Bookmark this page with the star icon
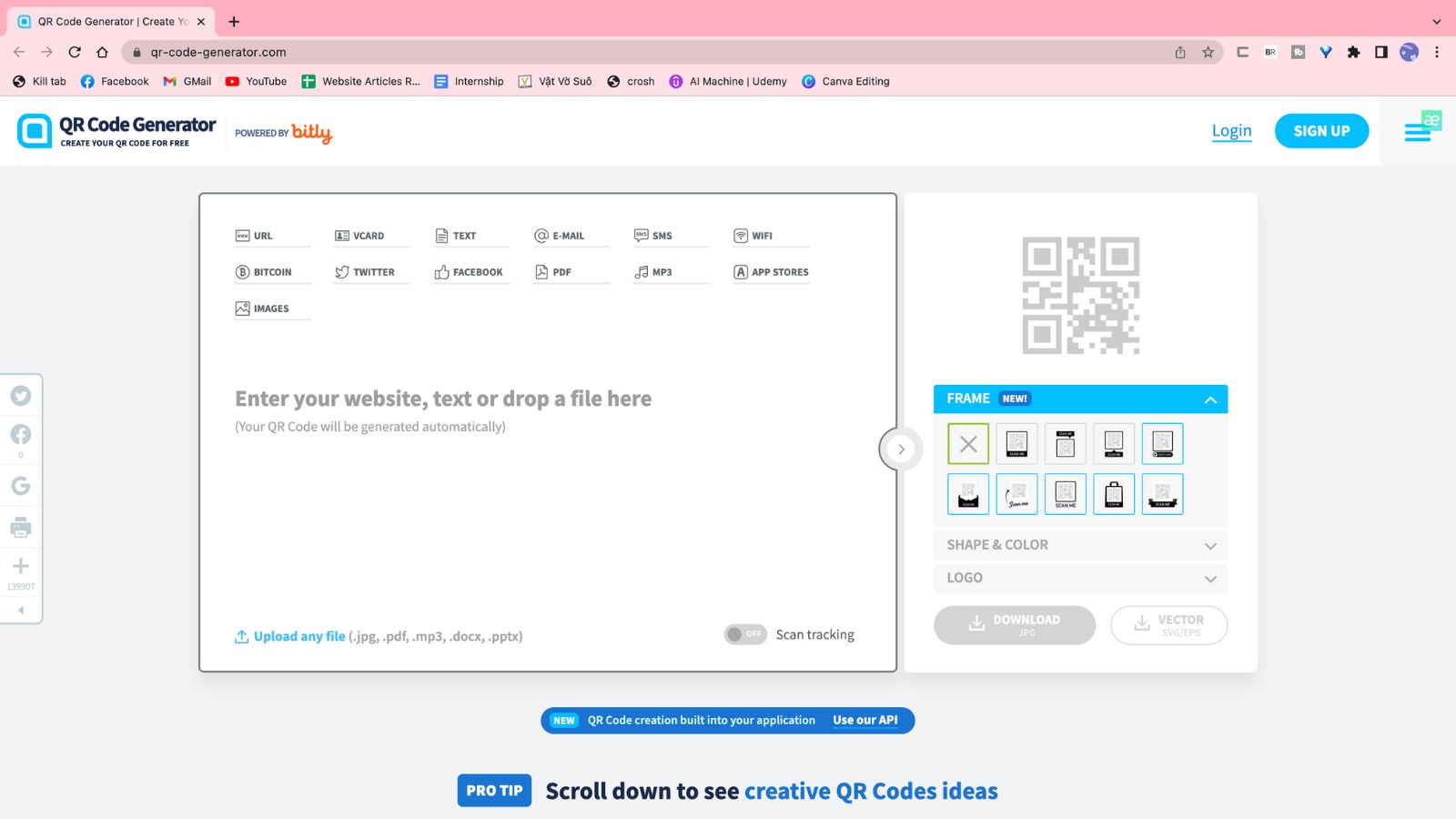This screenshot has width=1456, height=819. (1208, 52)
